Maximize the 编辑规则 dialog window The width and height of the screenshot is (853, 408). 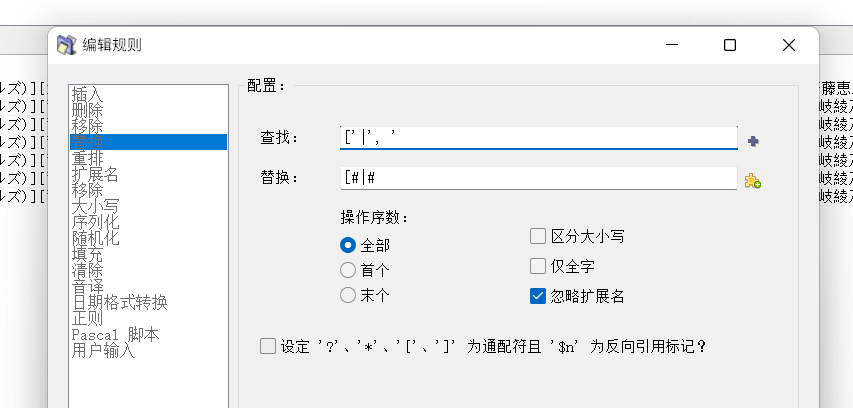(x=730, y=45)
